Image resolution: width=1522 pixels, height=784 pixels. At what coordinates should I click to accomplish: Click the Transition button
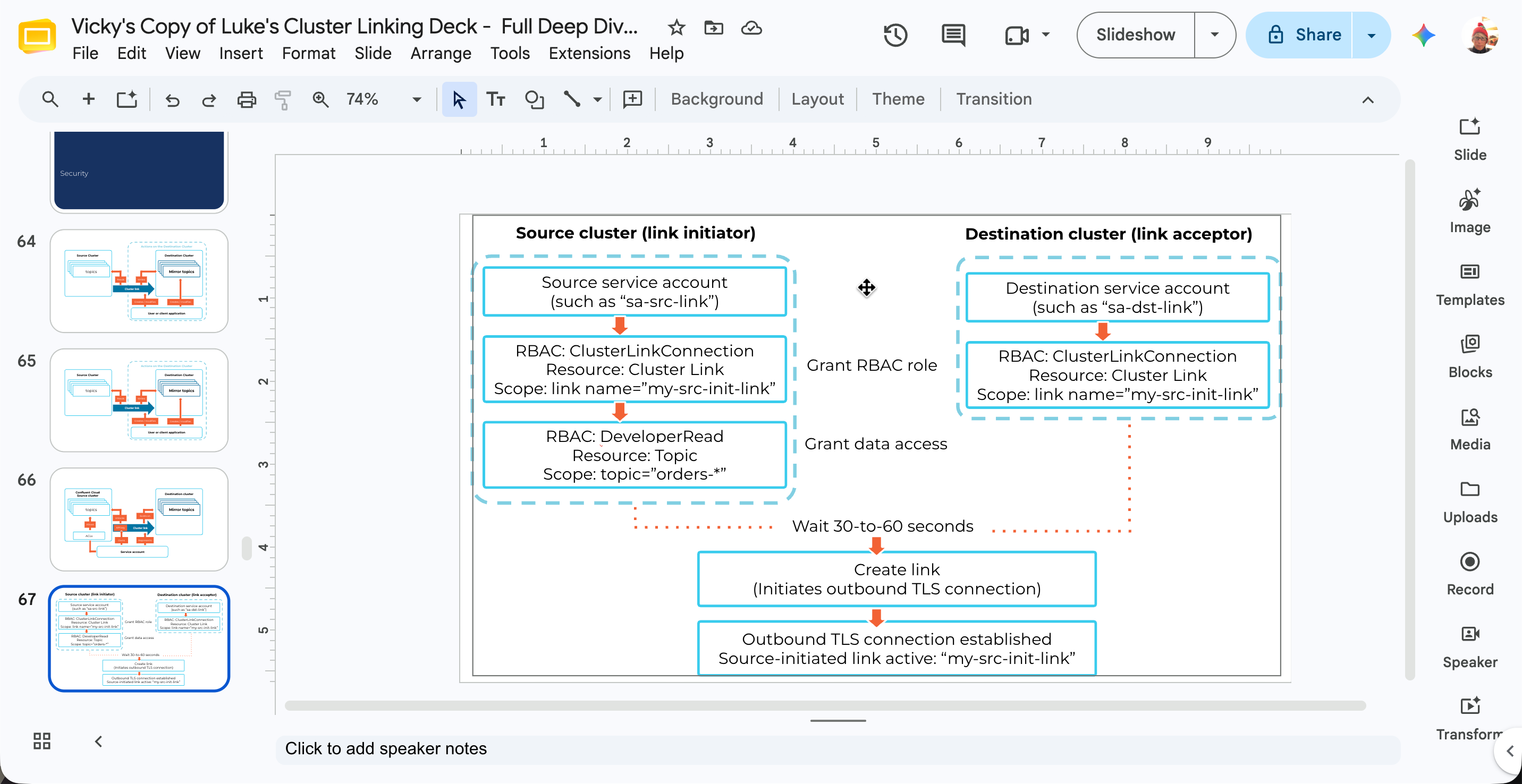(x=994, y=99)
